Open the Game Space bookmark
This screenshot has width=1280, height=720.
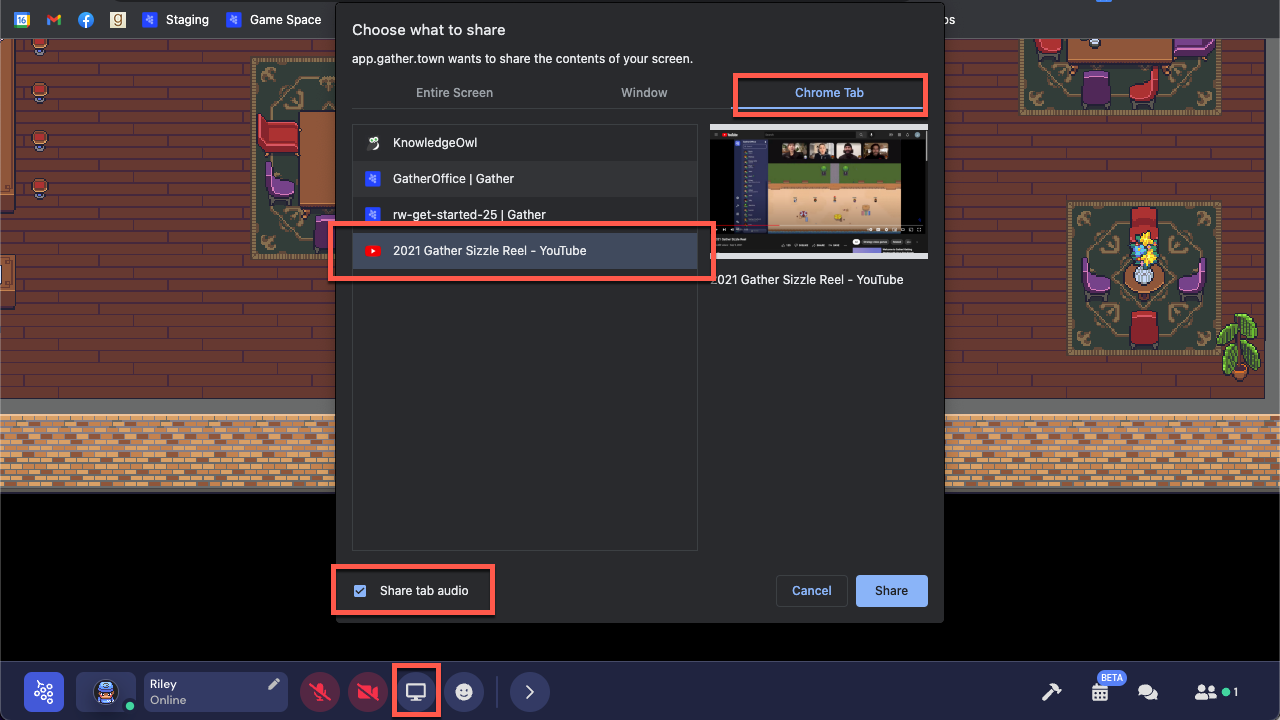(x=274, y=19)
